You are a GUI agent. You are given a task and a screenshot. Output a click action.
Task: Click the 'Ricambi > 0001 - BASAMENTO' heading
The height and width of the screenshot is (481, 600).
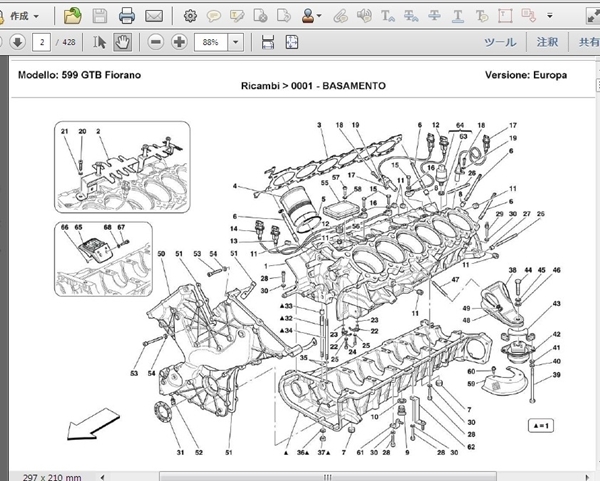[x=313, y=86]
